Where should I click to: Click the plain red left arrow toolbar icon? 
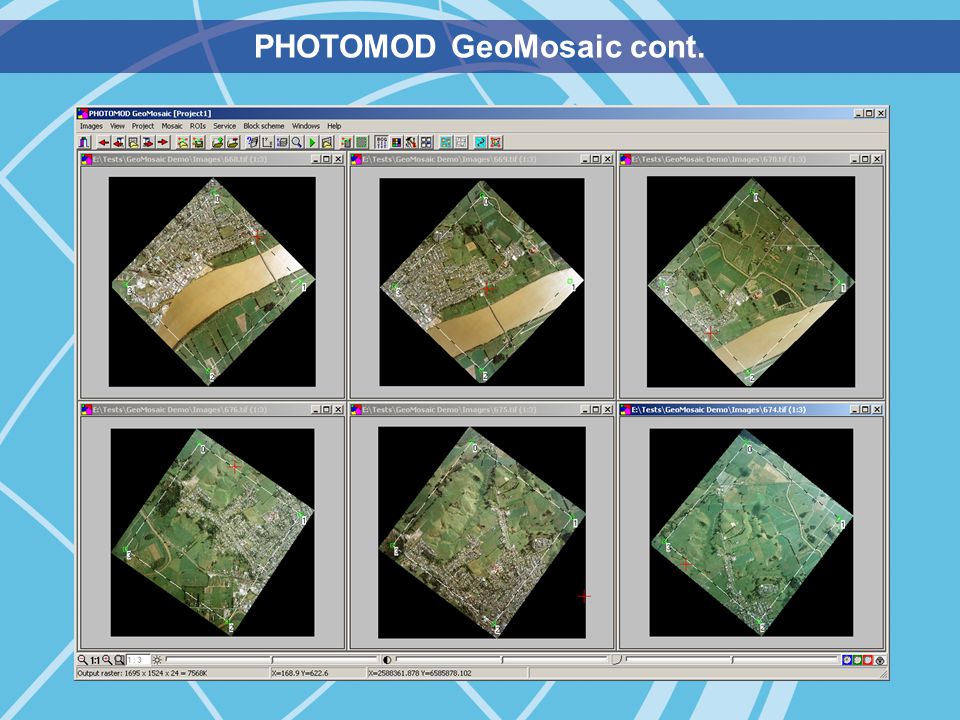pyautogui.click(x=103, y=143)
